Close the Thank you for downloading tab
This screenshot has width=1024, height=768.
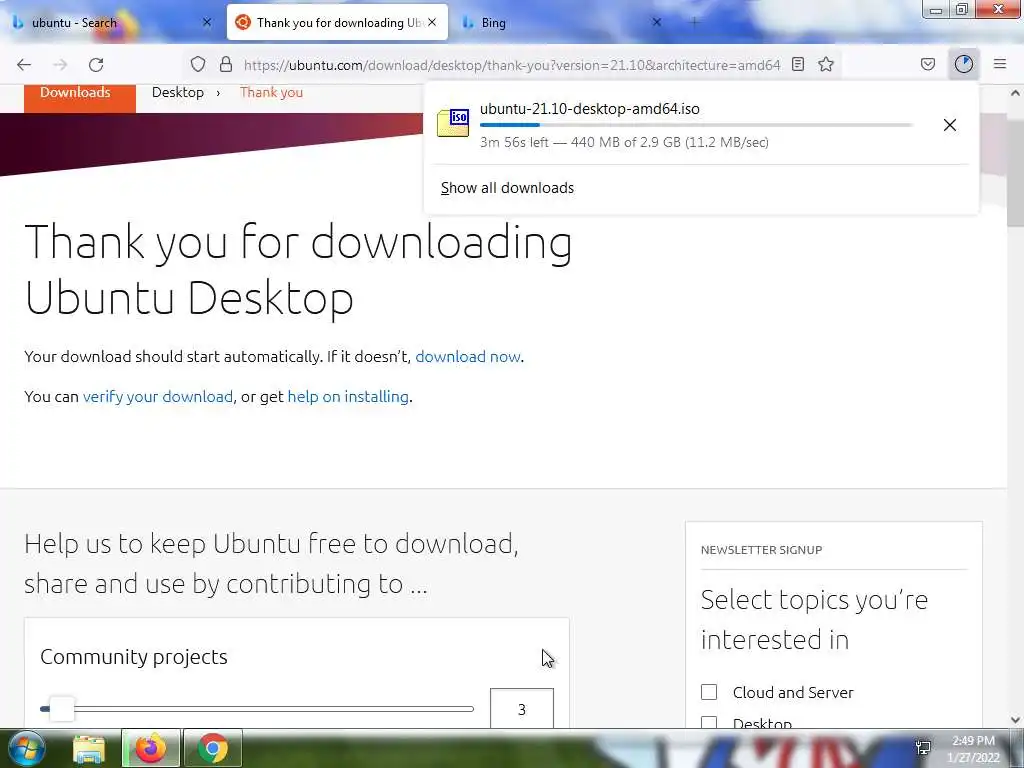point(432,22)
